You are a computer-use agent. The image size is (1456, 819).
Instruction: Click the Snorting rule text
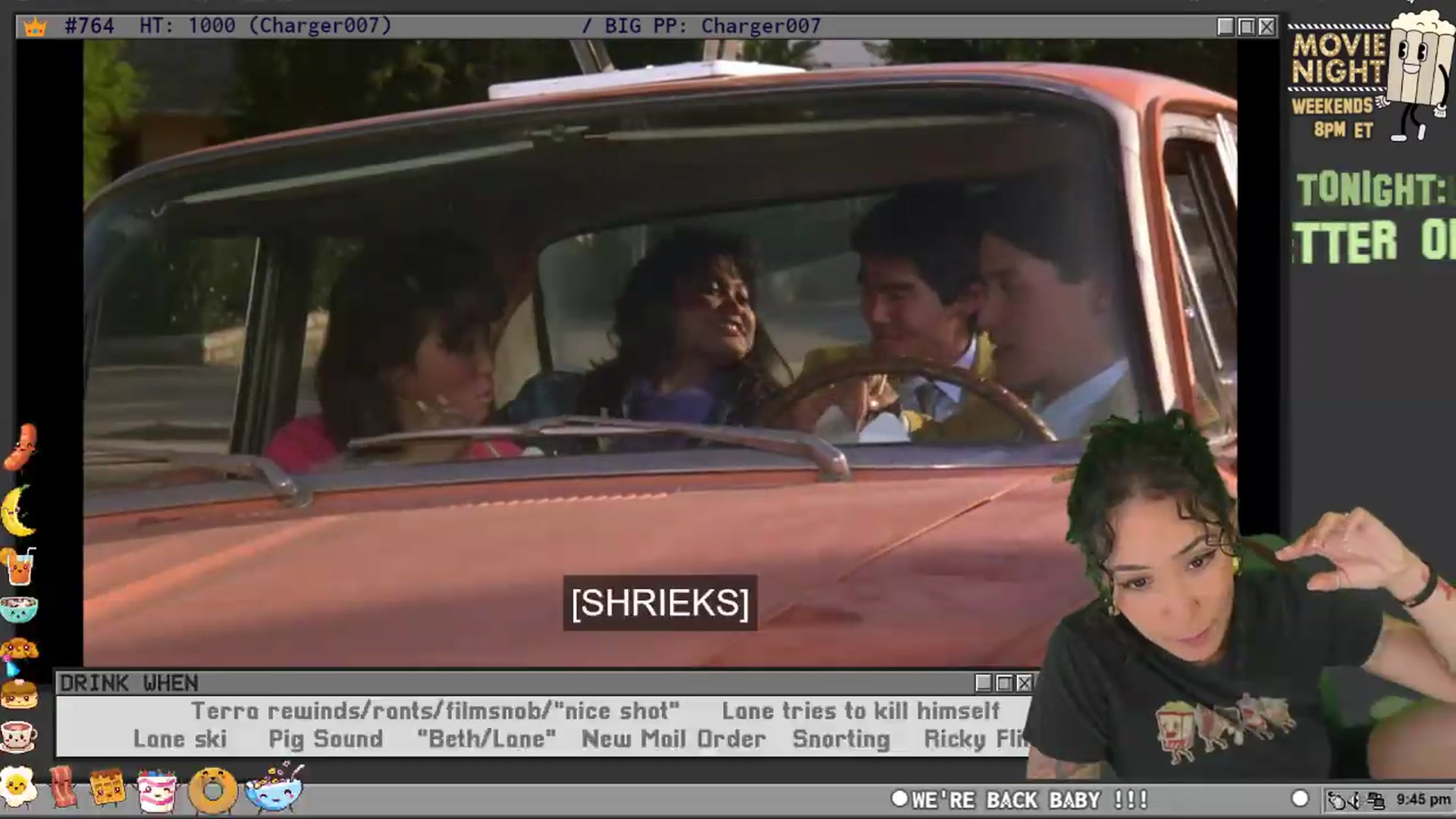[841, 739]
